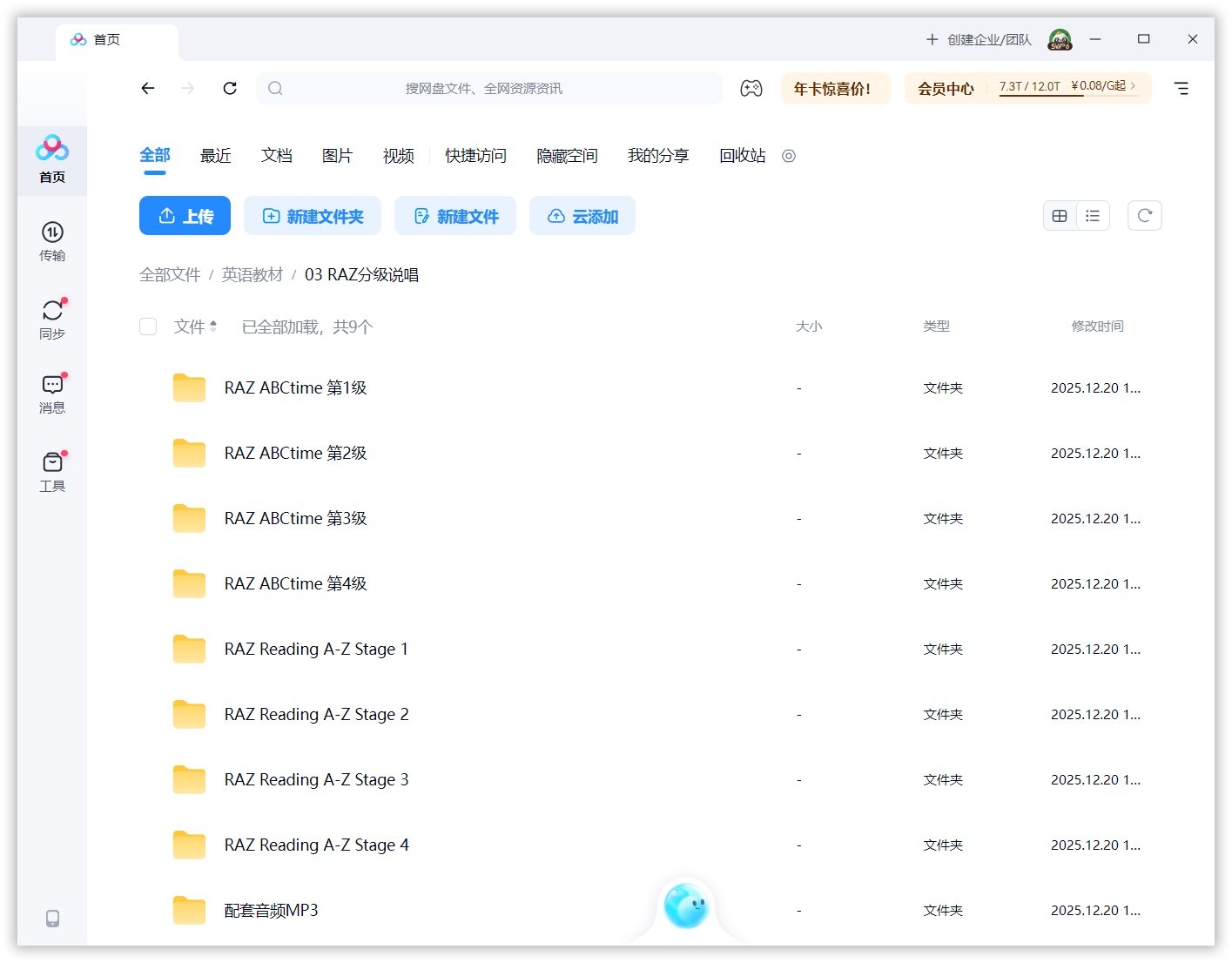Switch to the 视频 tab
Image resolution: width=1232 pixels, height=963 pixels.
point(397,156)
